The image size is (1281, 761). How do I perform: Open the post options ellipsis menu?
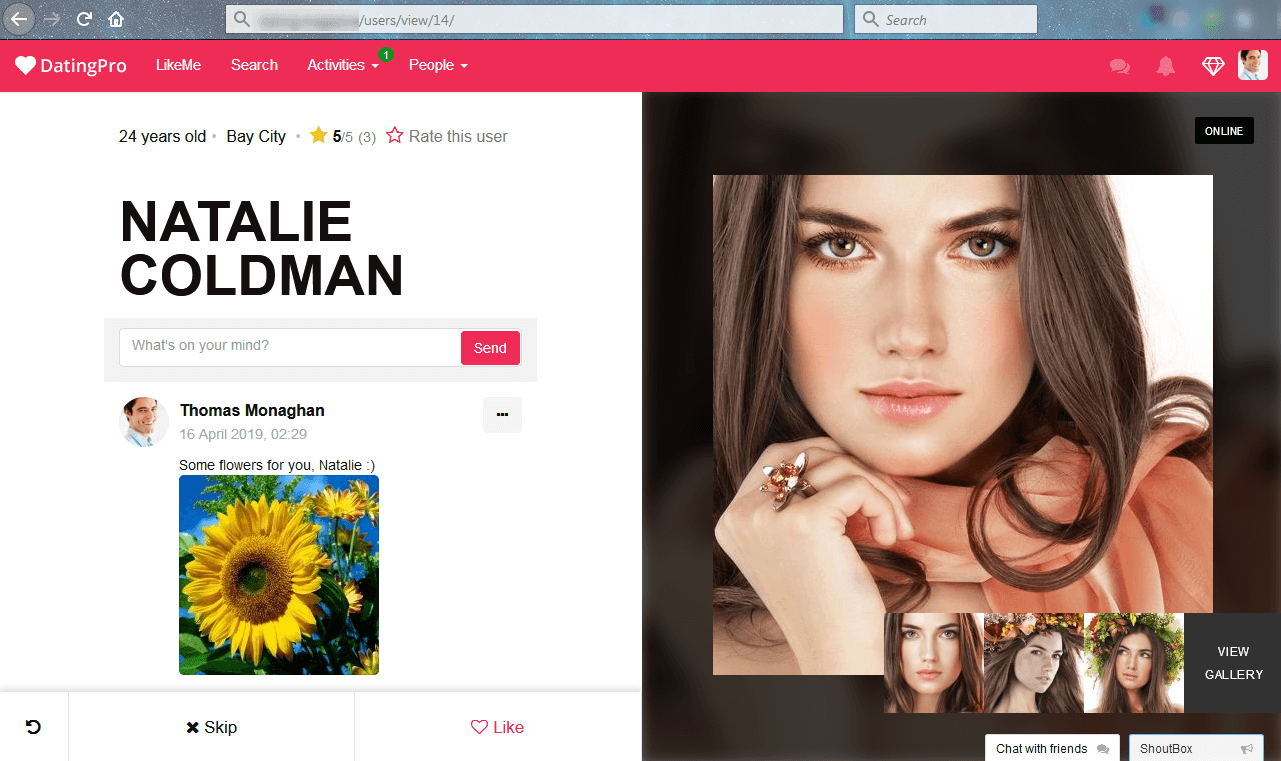coord(502,415)
